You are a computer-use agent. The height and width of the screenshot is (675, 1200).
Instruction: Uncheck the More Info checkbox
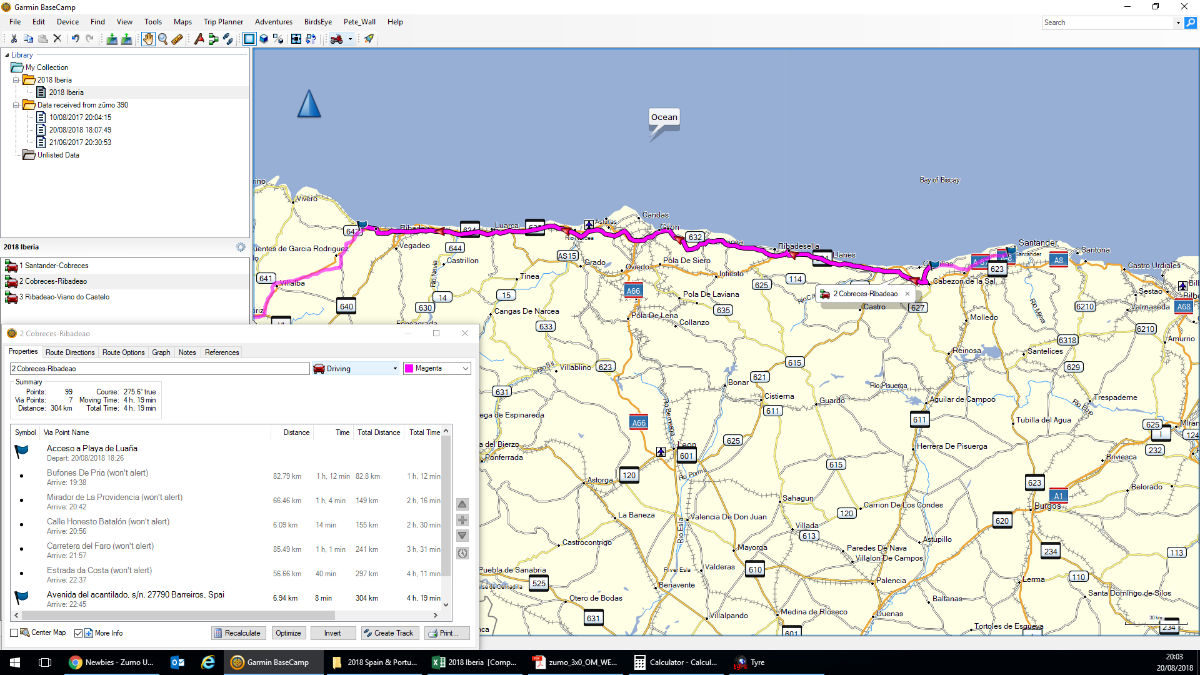coord(78,633)
